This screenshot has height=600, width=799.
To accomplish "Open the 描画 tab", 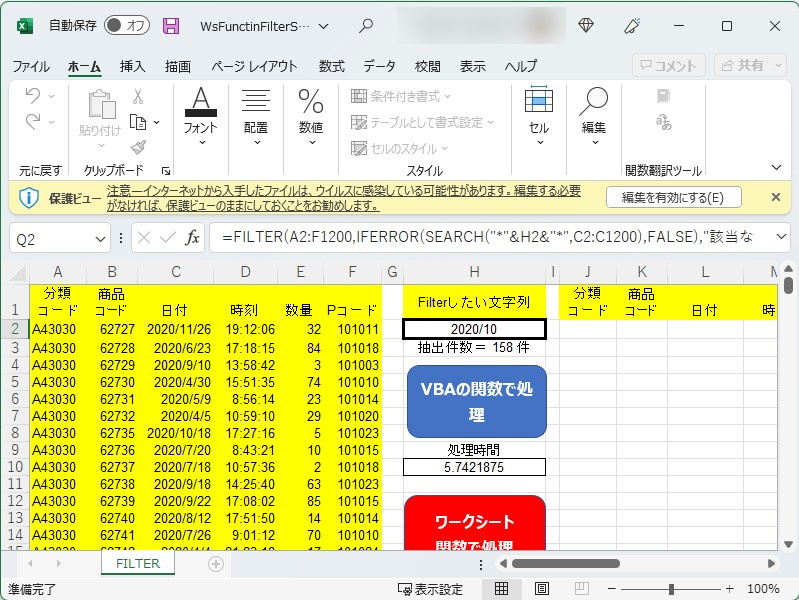I will click(178, 66).
